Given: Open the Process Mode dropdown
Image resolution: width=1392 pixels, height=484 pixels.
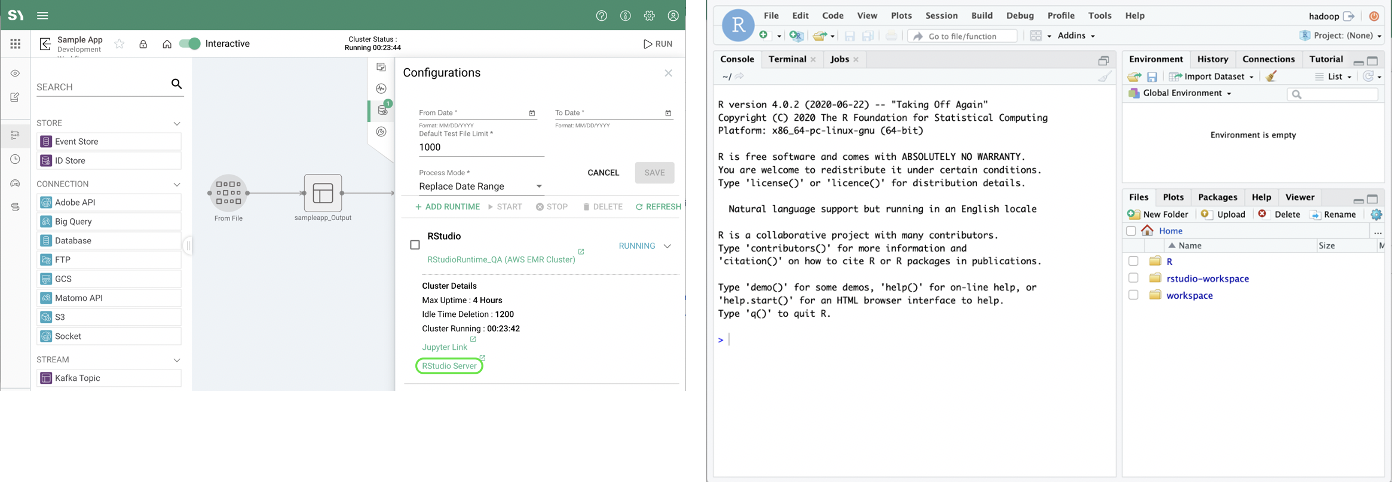Looking at the screenshot, I should pyautogui.click(x=481, y=186).
